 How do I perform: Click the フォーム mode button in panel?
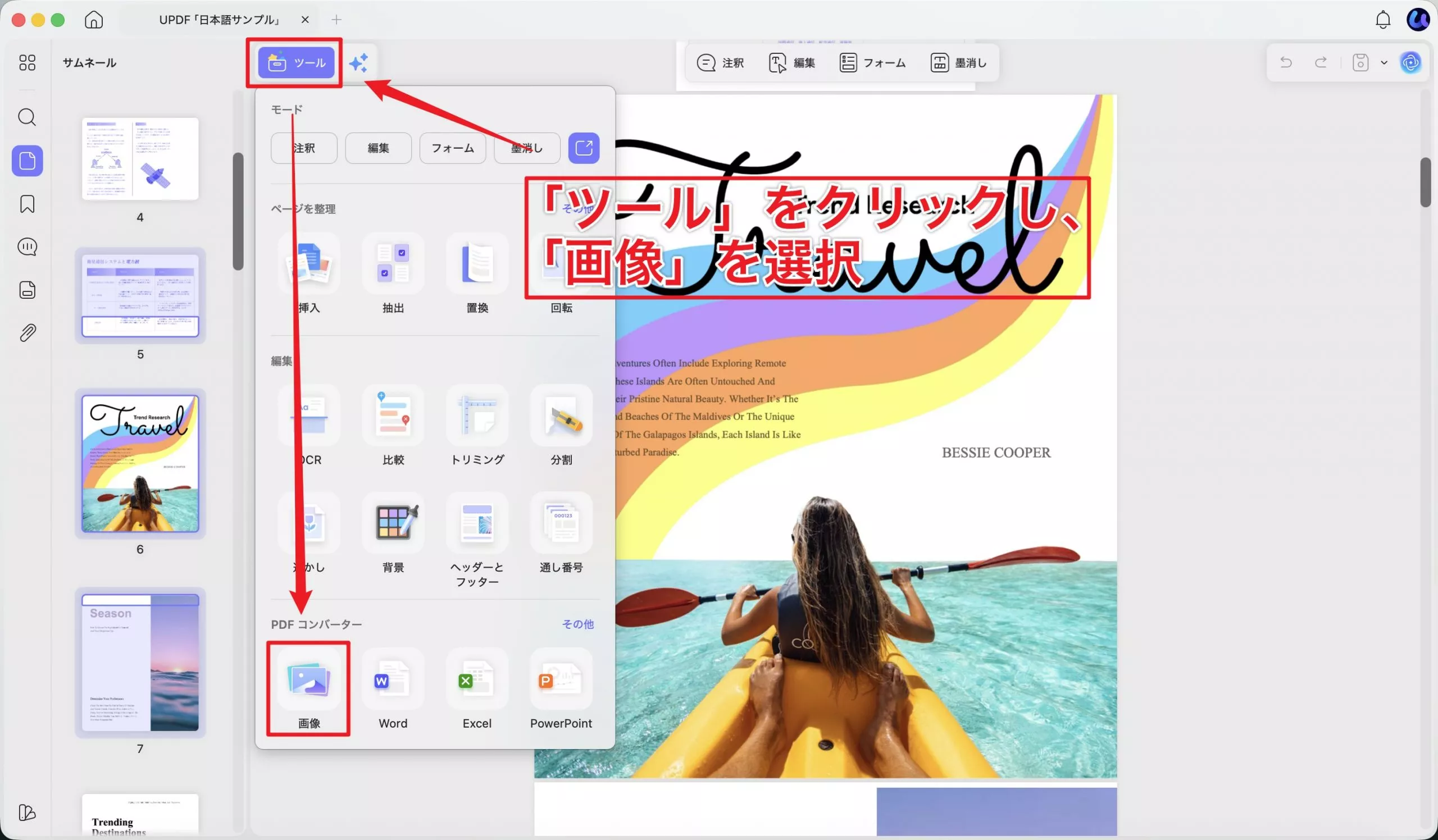pyautogui.click(x=453, y=148)
